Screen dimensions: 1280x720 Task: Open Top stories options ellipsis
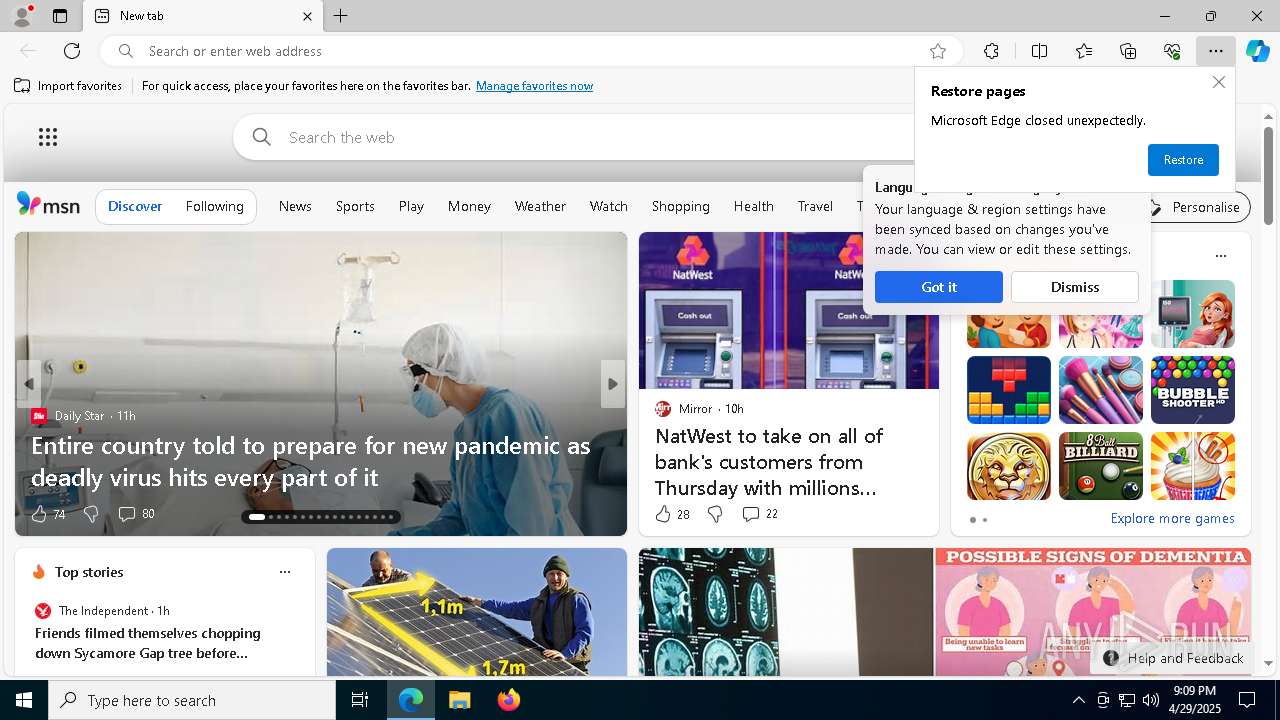[x=285, y=572]
